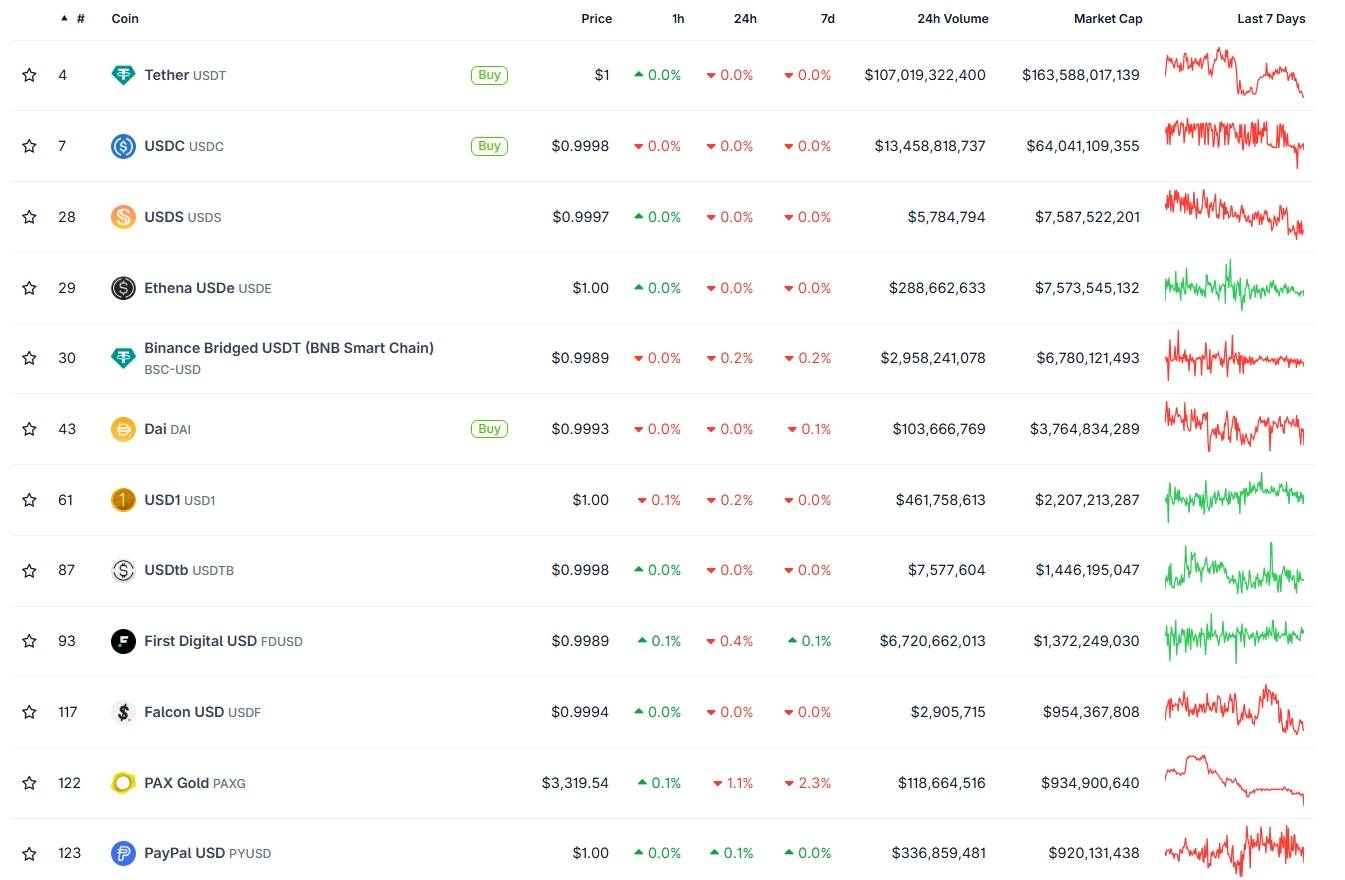Toggle favorite star for Binance Bridged USDT
1345x880 pixels.
(x=29, y=358)
